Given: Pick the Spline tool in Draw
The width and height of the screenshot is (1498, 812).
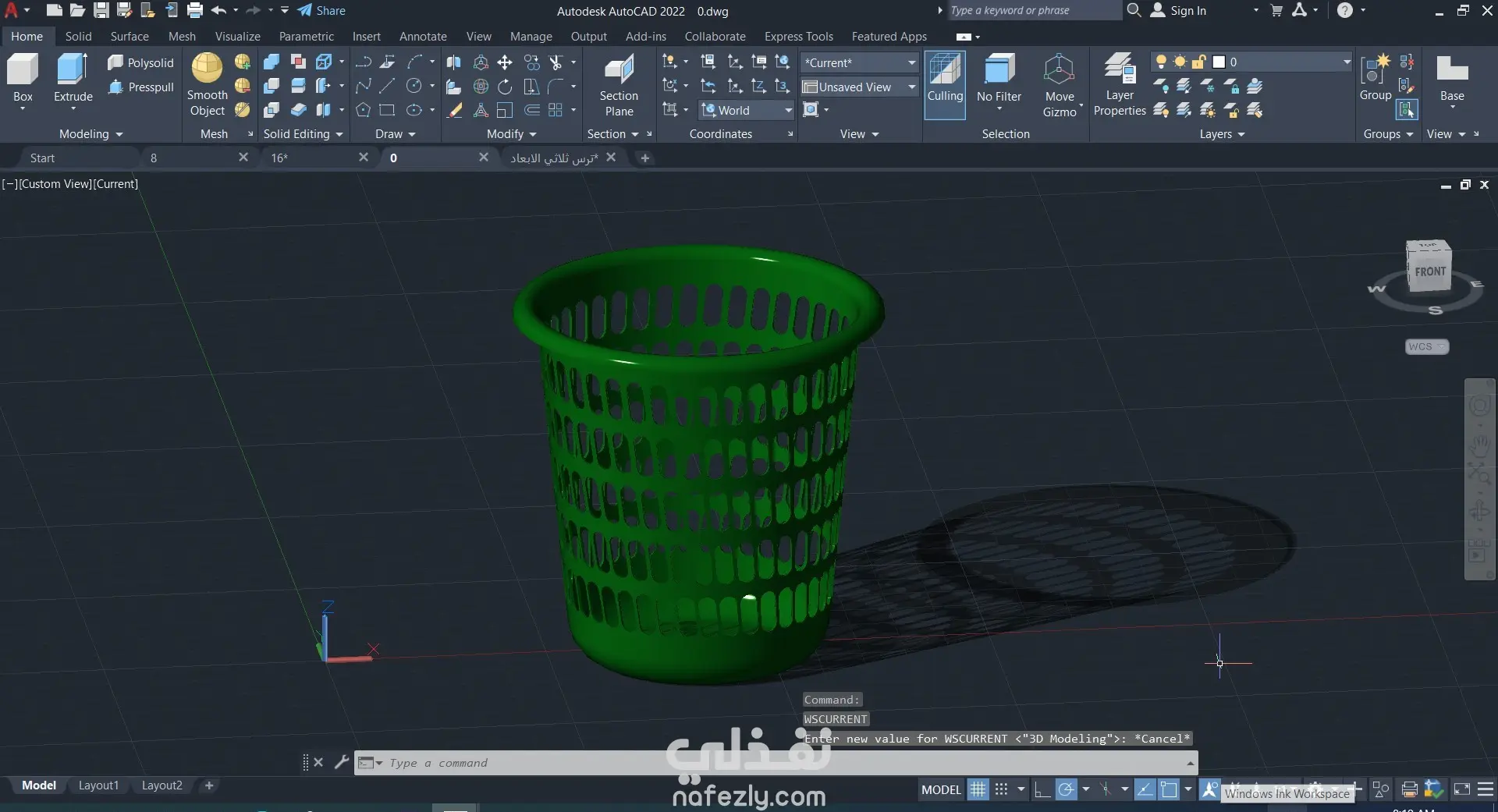Looking at the screenshot, I should click(x=363, y=87).
